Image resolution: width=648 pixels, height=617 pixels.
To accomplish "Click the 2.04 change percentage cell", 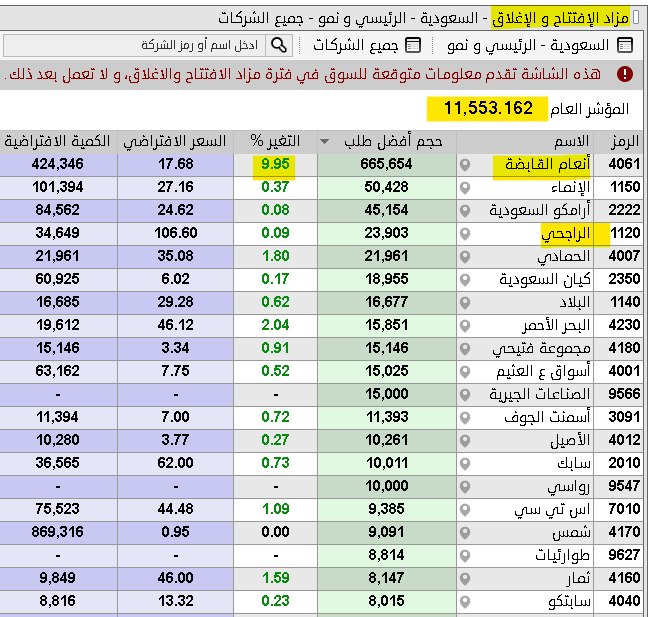I will click(x=275, y=325).
